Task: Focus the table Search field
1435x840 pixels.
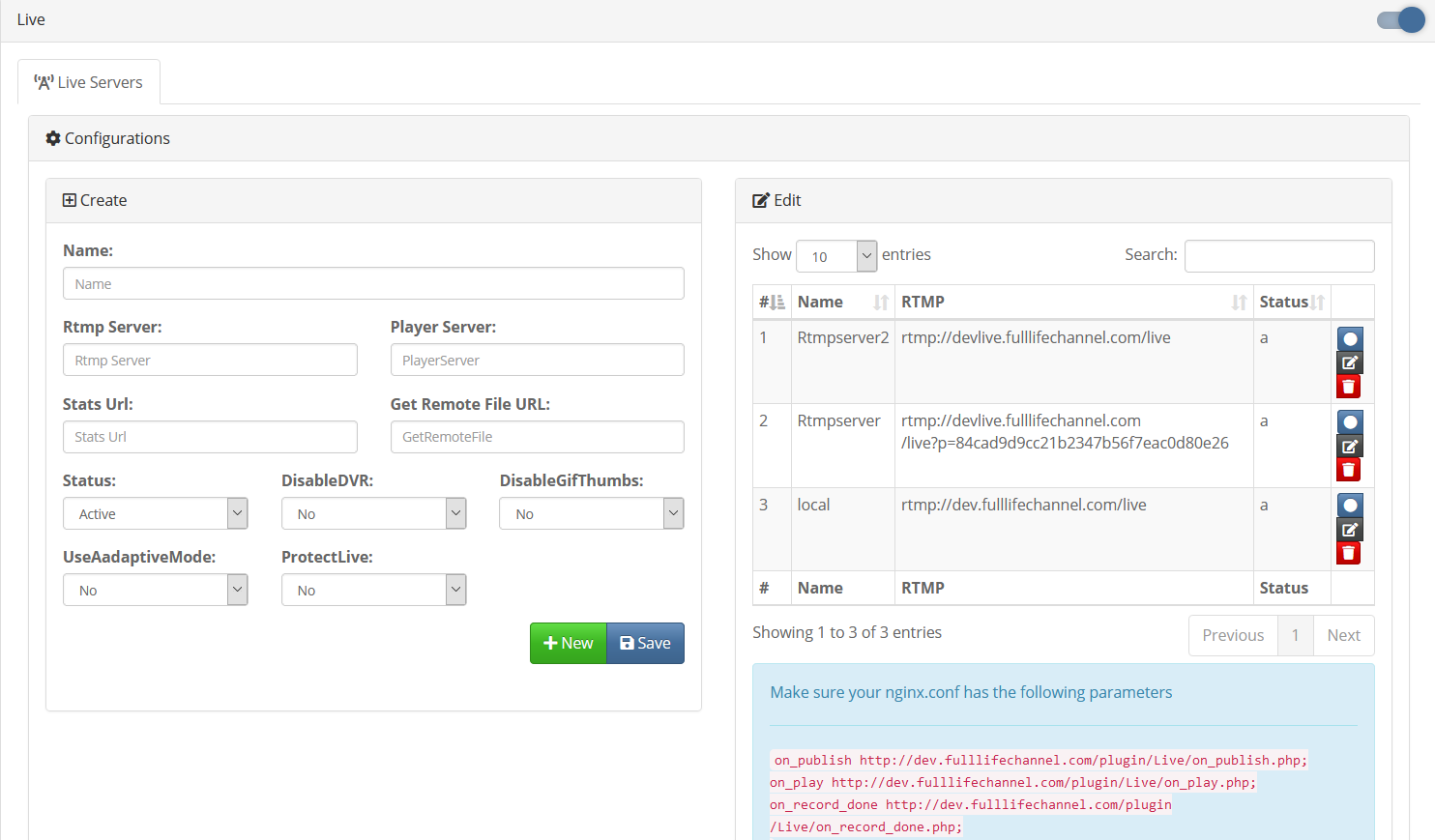Action: [1279, 256]
